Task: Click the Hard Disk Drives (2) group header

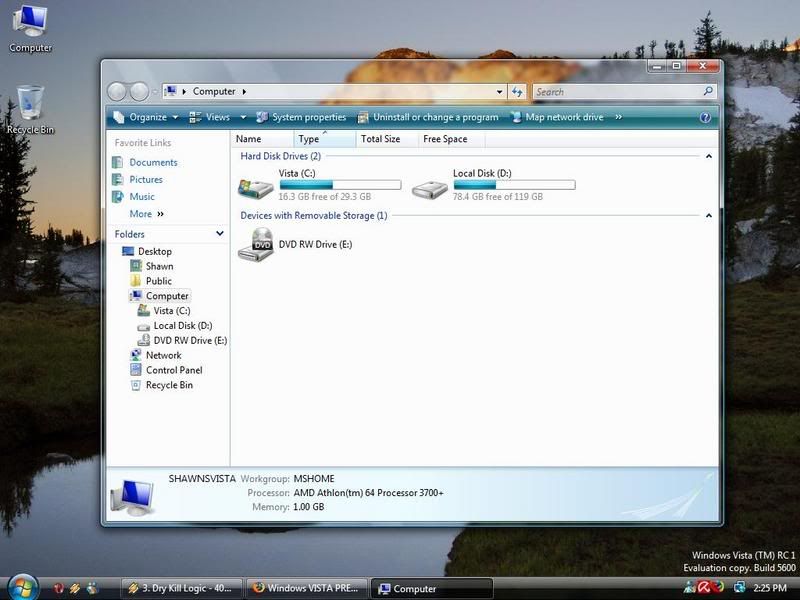Action: pyautogui.click(x=281, y=156)
